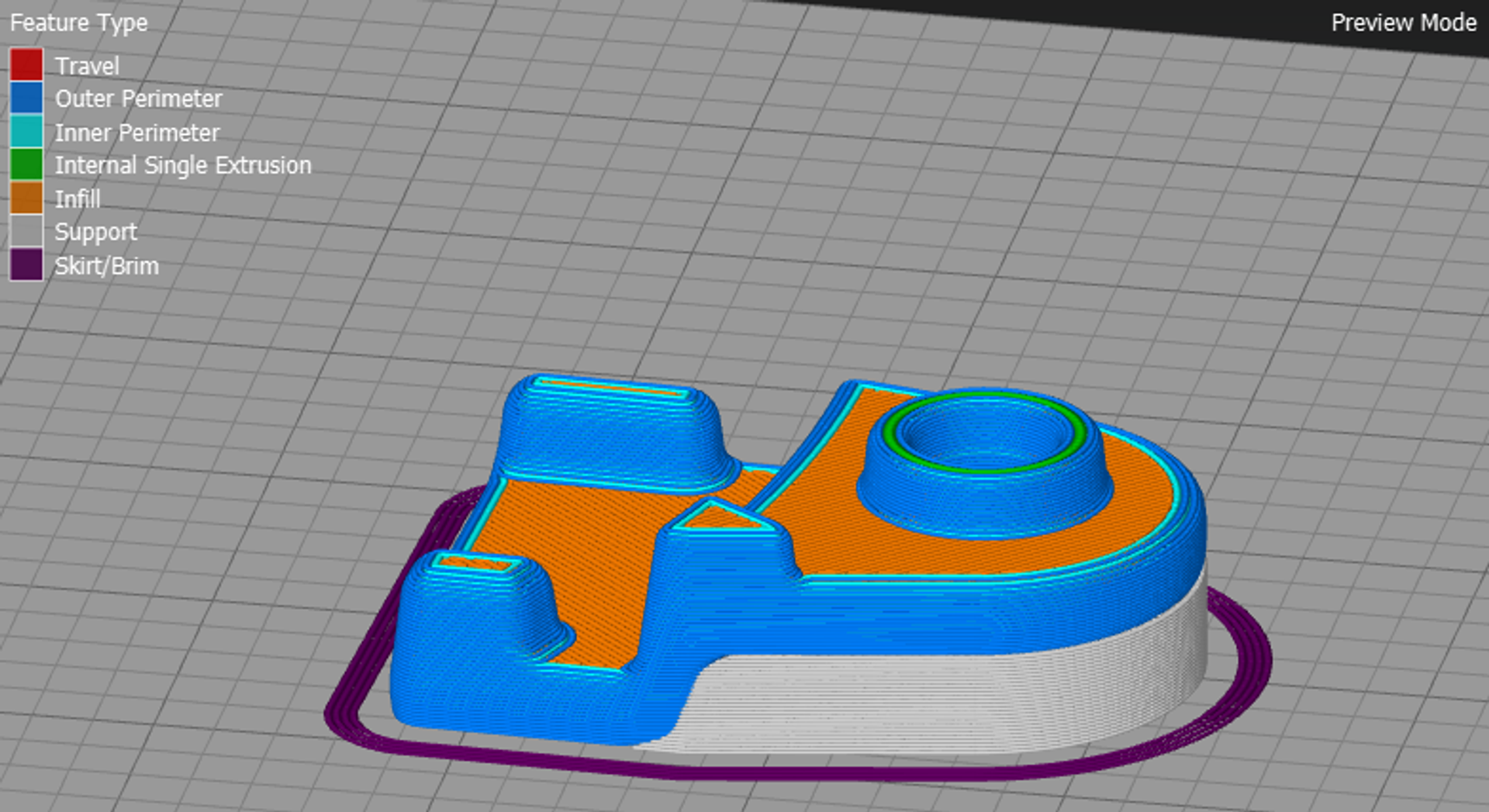Select the blue Outer Perimeter swatch
This screenshot has height=812, width=1489.
click(24, 98)
